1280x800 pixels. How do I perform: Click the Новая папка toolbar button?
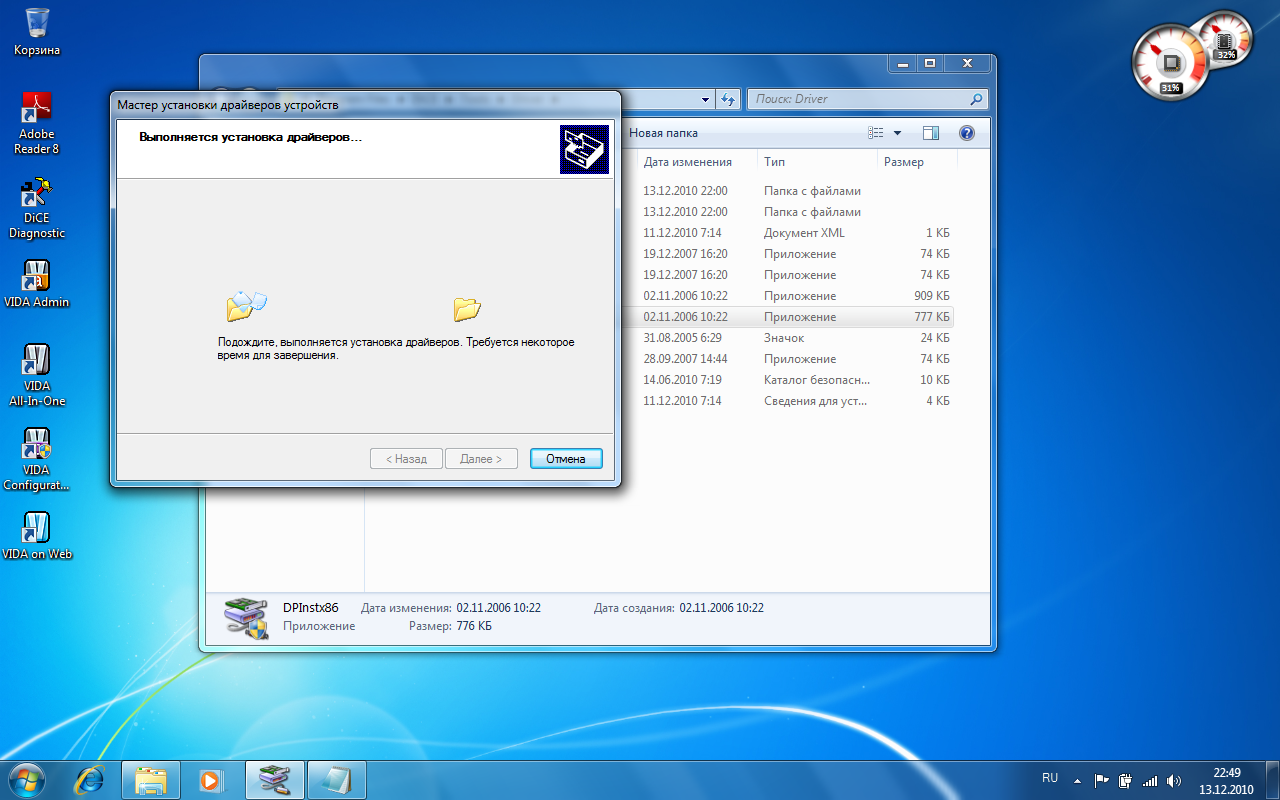pos(663,133)
